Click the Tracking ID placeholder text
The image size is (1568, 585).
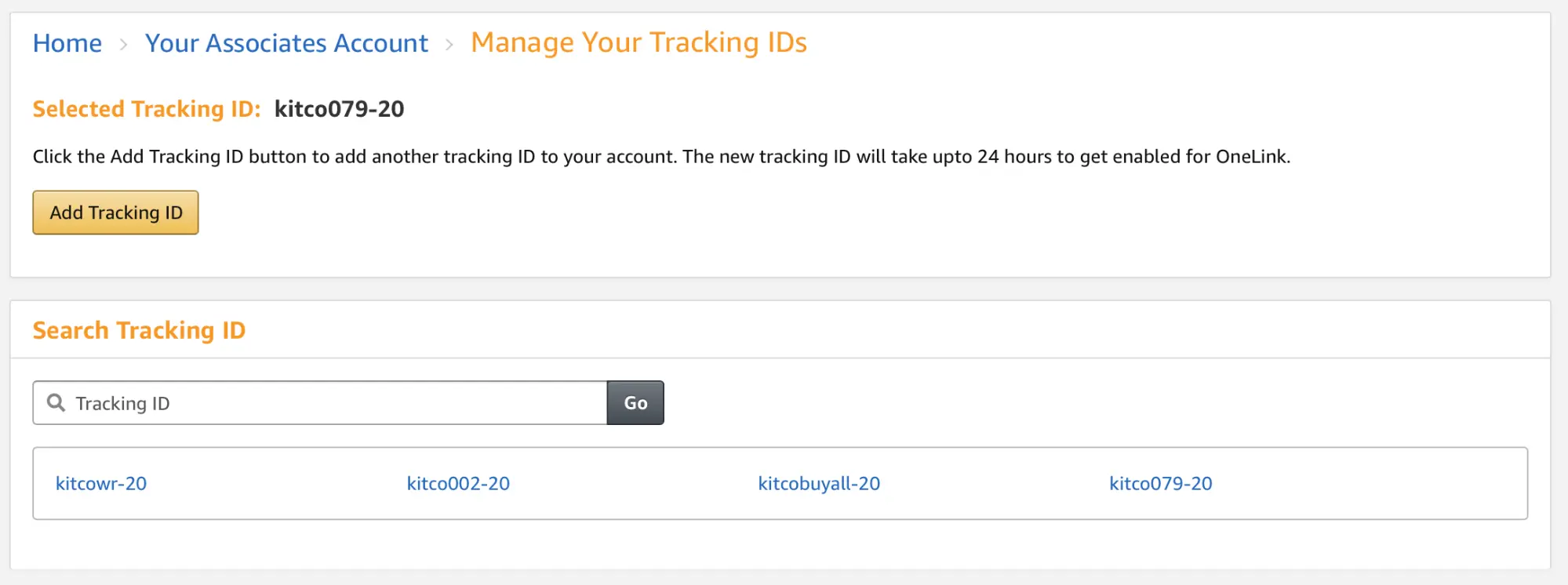pyautogui.click(x=122, y=402)
